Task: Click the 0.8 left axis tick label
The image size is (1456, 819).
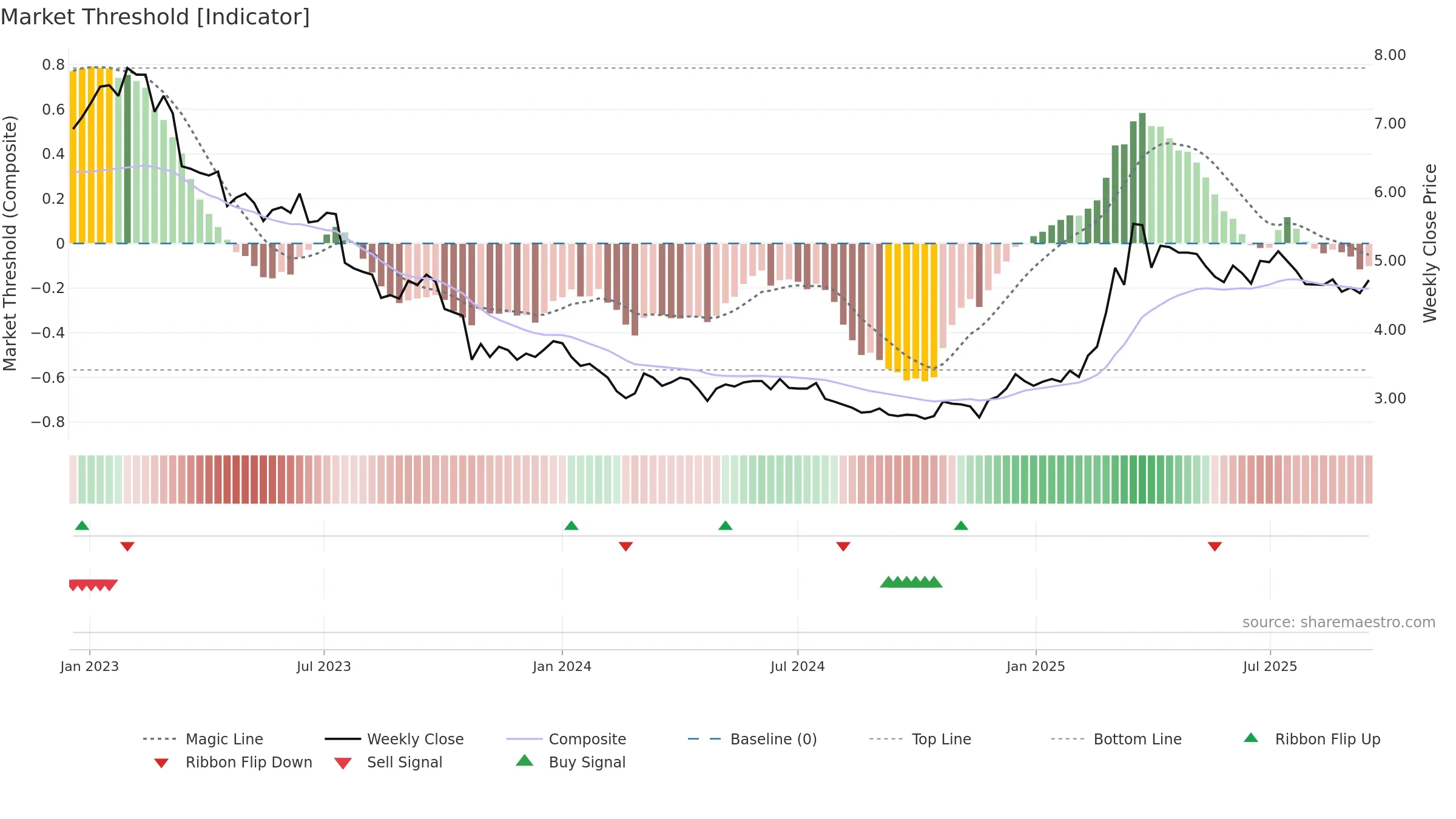Action: click(x=53, y=65)
